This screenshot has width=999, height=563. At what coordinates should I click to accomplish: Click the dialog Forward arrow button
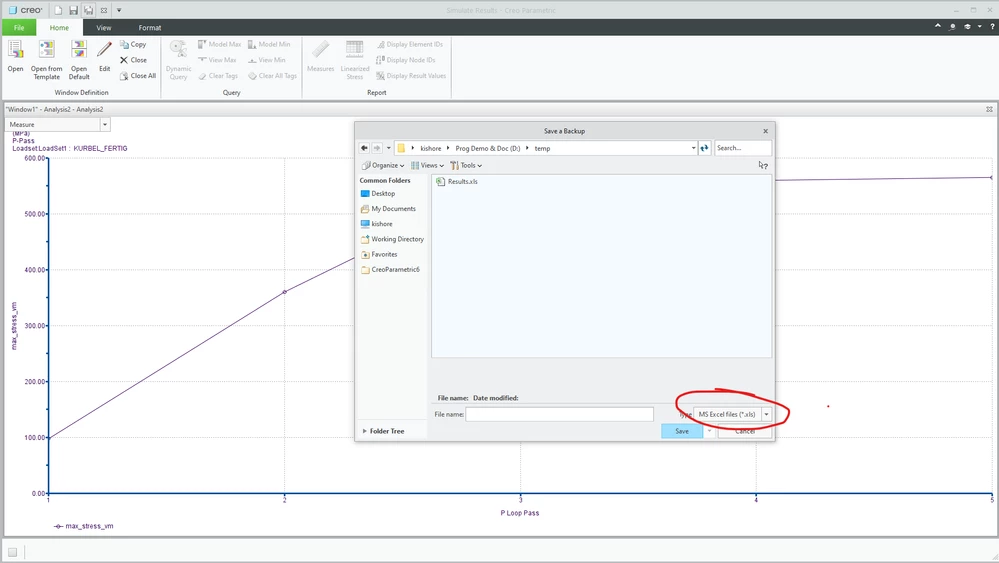coord(377,148)
